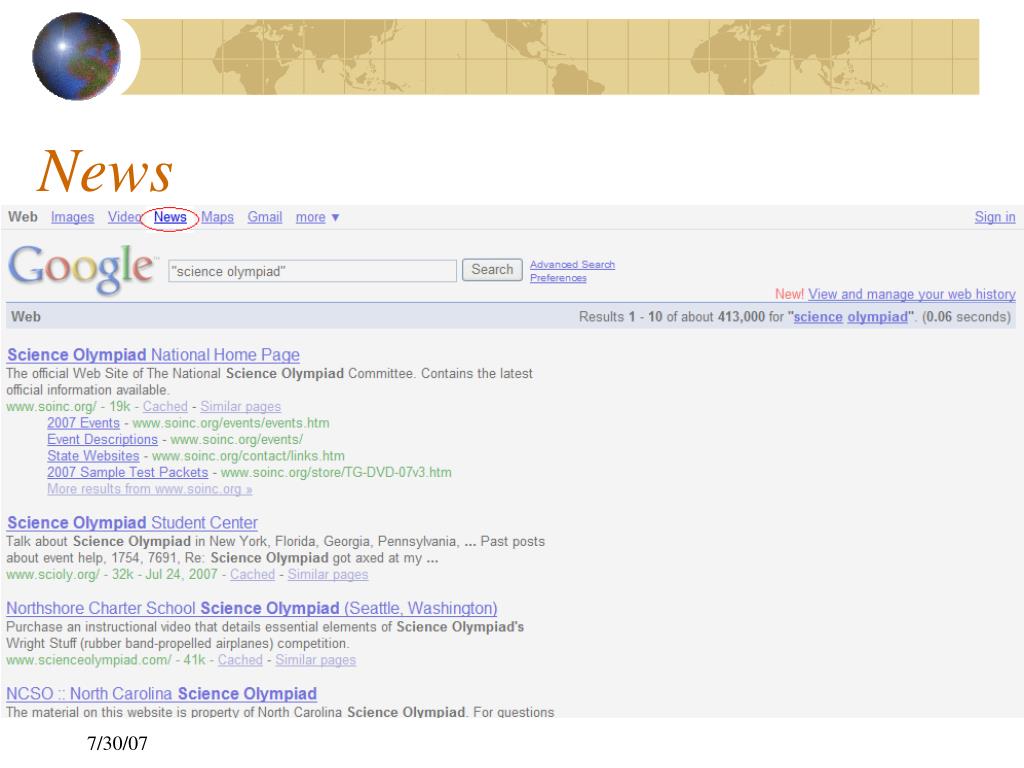The height and width of the screenshot is (768, 1024).
Task: Open Similar pages for www.soinc.org
Action: 240,406
